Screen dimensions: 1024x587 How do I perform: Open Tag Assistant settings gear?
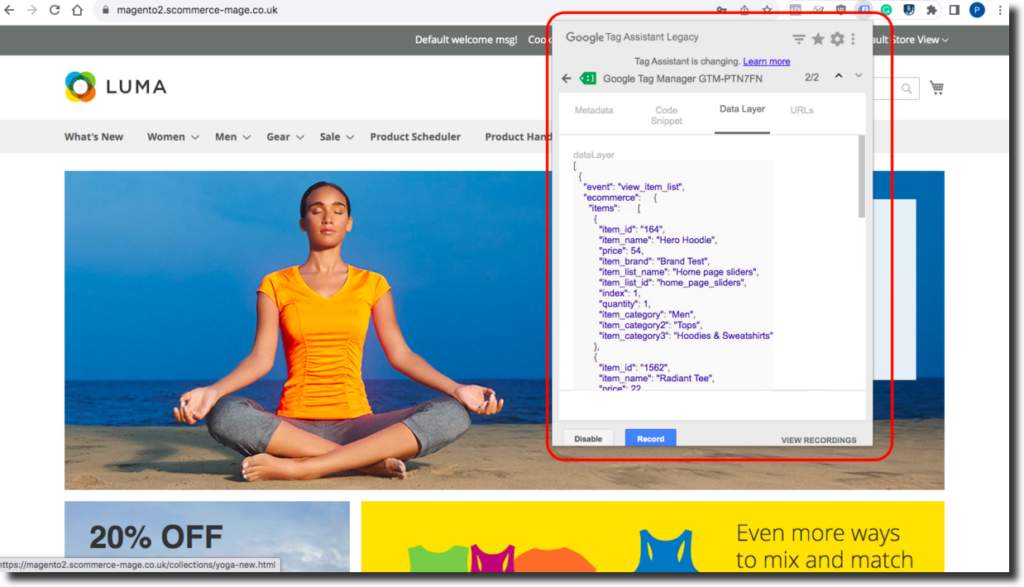837,39
